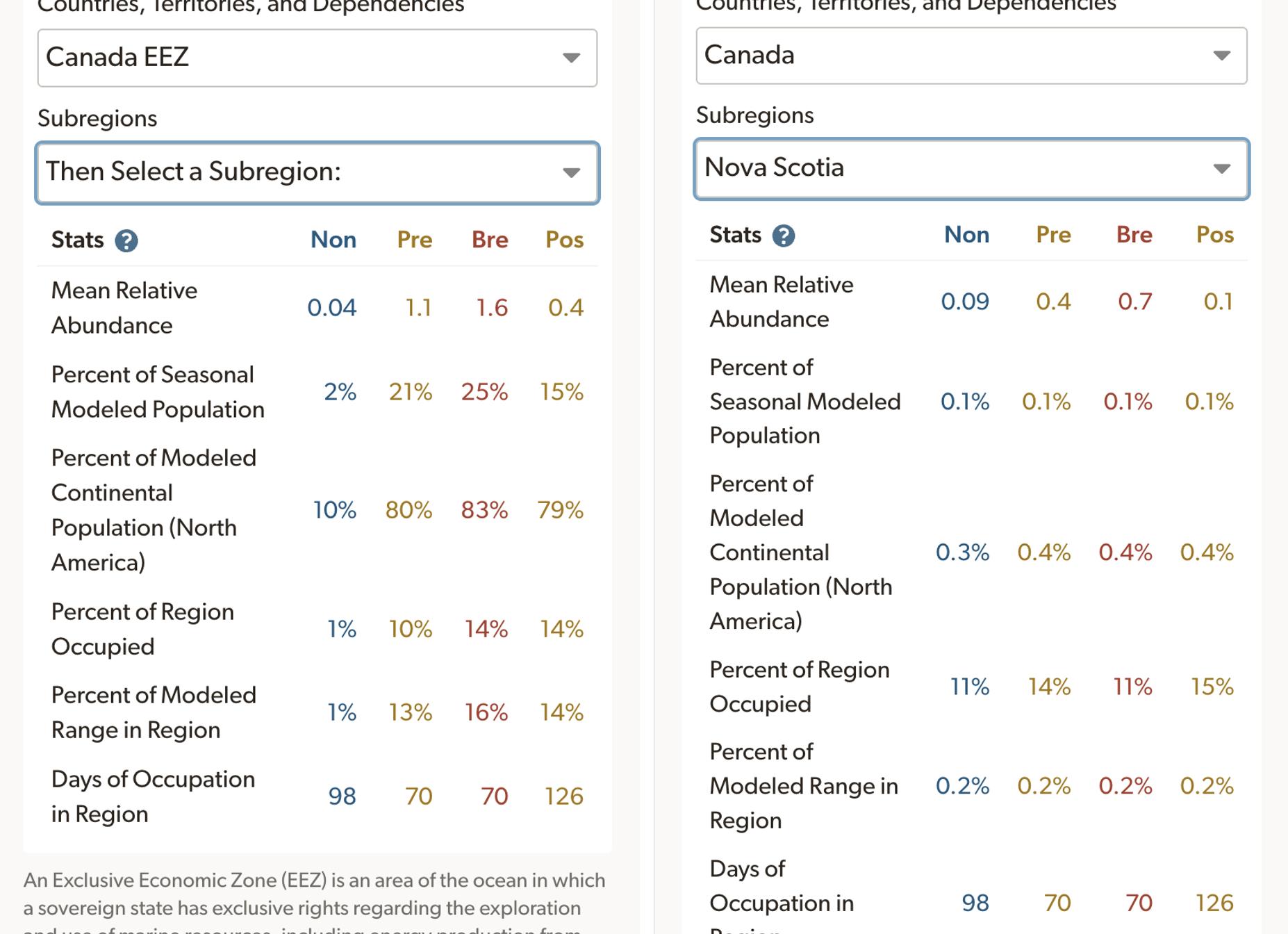Click the left table Mean Relative Abundance label
Viewport: 1288px width, 934px height.
[x=124, y=307]
